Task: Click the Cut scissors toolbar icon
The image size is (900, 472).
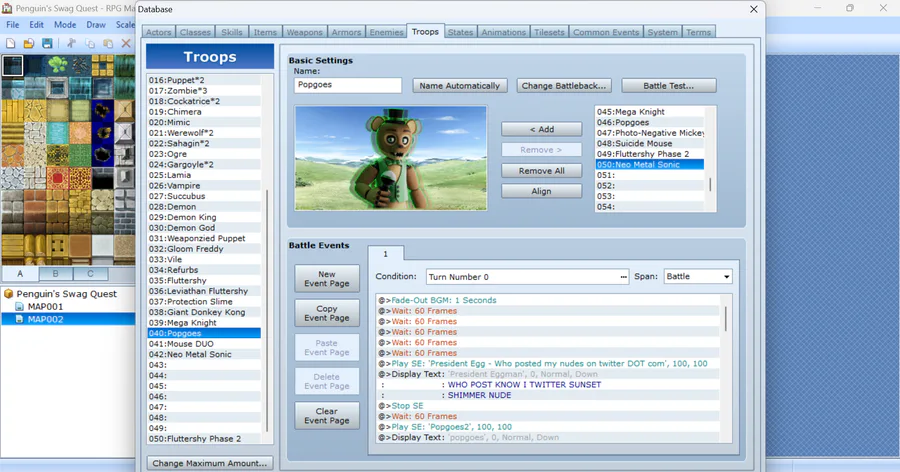Action: [72, 44]
